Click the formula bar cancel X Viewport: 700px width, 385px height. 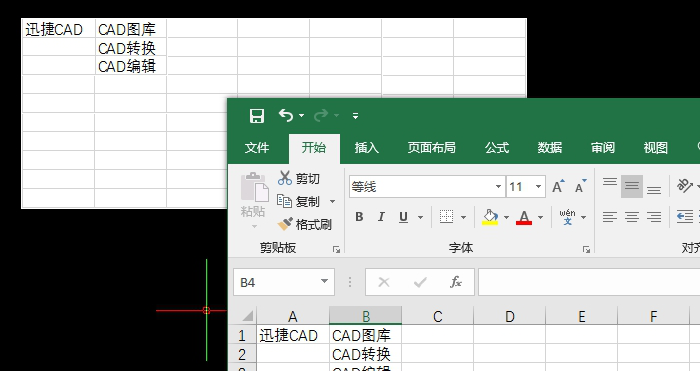(x=383, y=282)
